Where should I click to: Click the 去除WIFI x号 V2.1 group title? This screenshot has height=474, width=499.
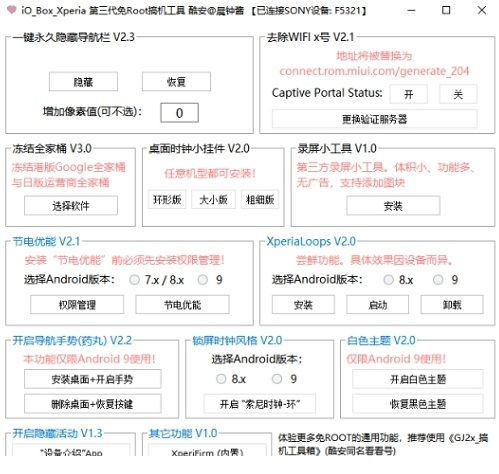(x=310, y=37)
